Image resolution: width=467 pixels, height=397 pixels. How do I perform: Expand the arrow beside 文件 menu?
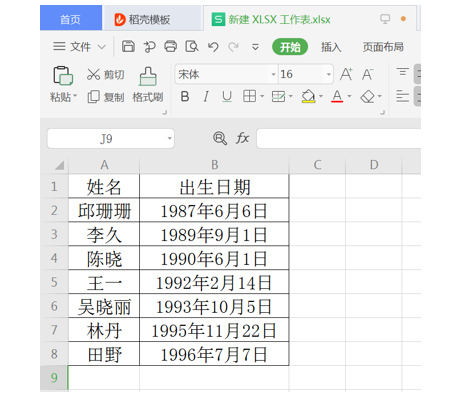(101, 47)
